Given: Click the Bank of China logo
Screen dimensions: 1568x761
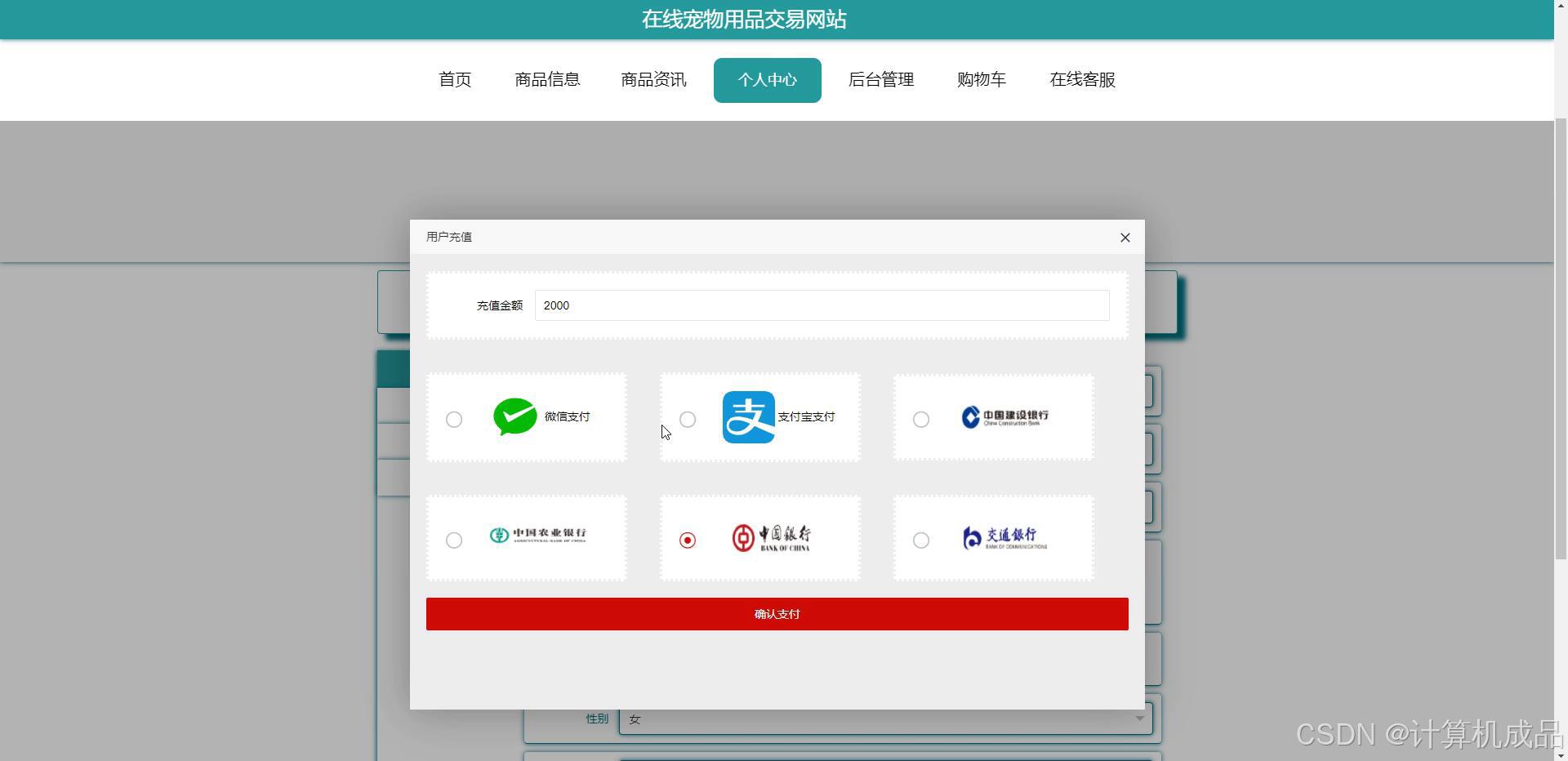Looking at the screenshot, I should (x=771, y=538).
